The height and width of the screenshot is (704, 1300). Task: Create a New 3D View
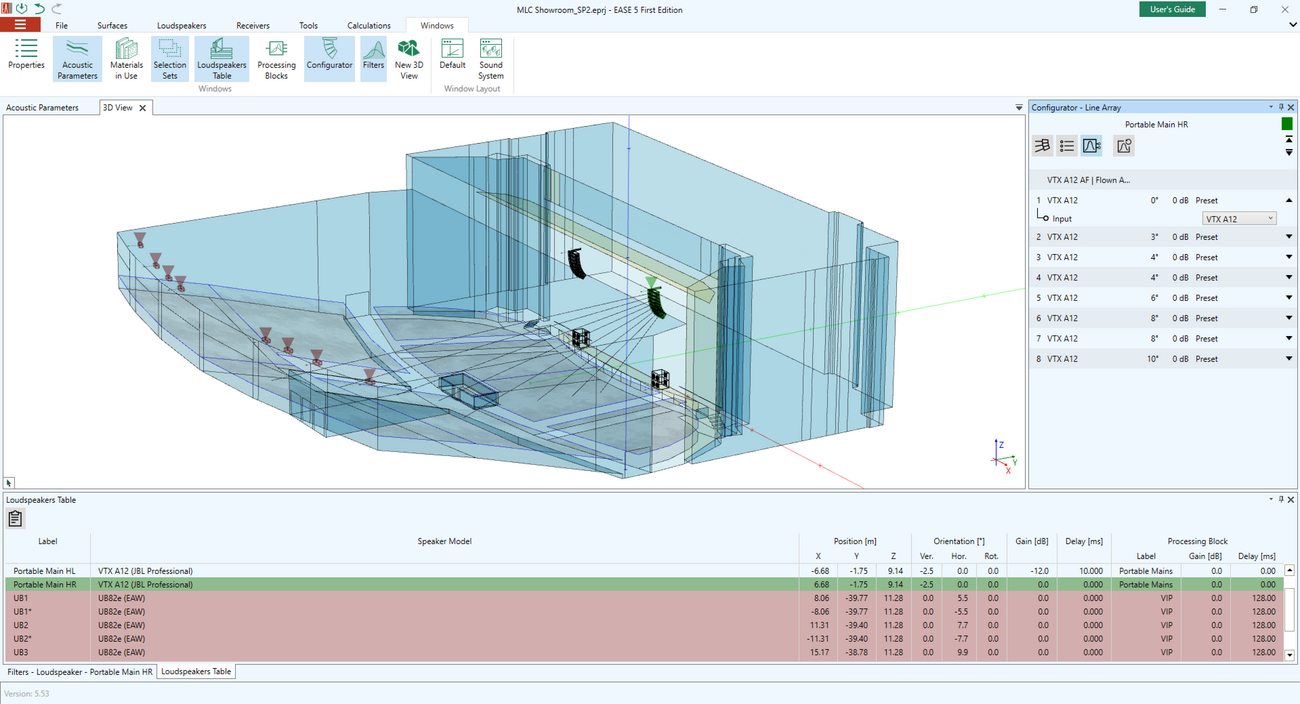click(408, 59)
